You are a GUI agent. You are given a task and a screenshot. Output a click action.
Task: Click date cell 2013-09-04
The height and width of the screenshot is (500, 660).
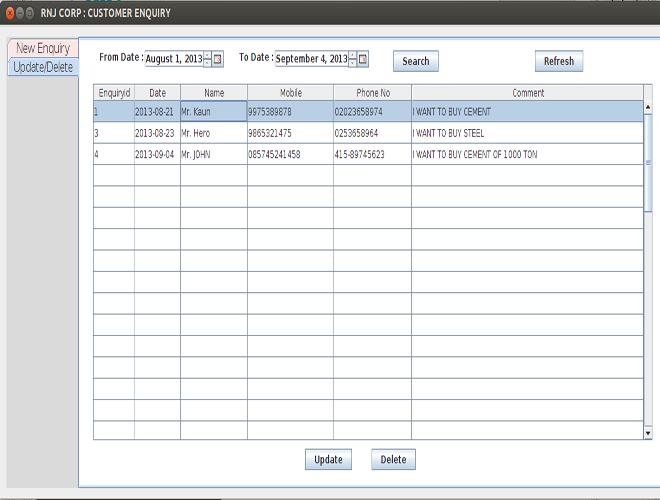(x=157, y=154)
